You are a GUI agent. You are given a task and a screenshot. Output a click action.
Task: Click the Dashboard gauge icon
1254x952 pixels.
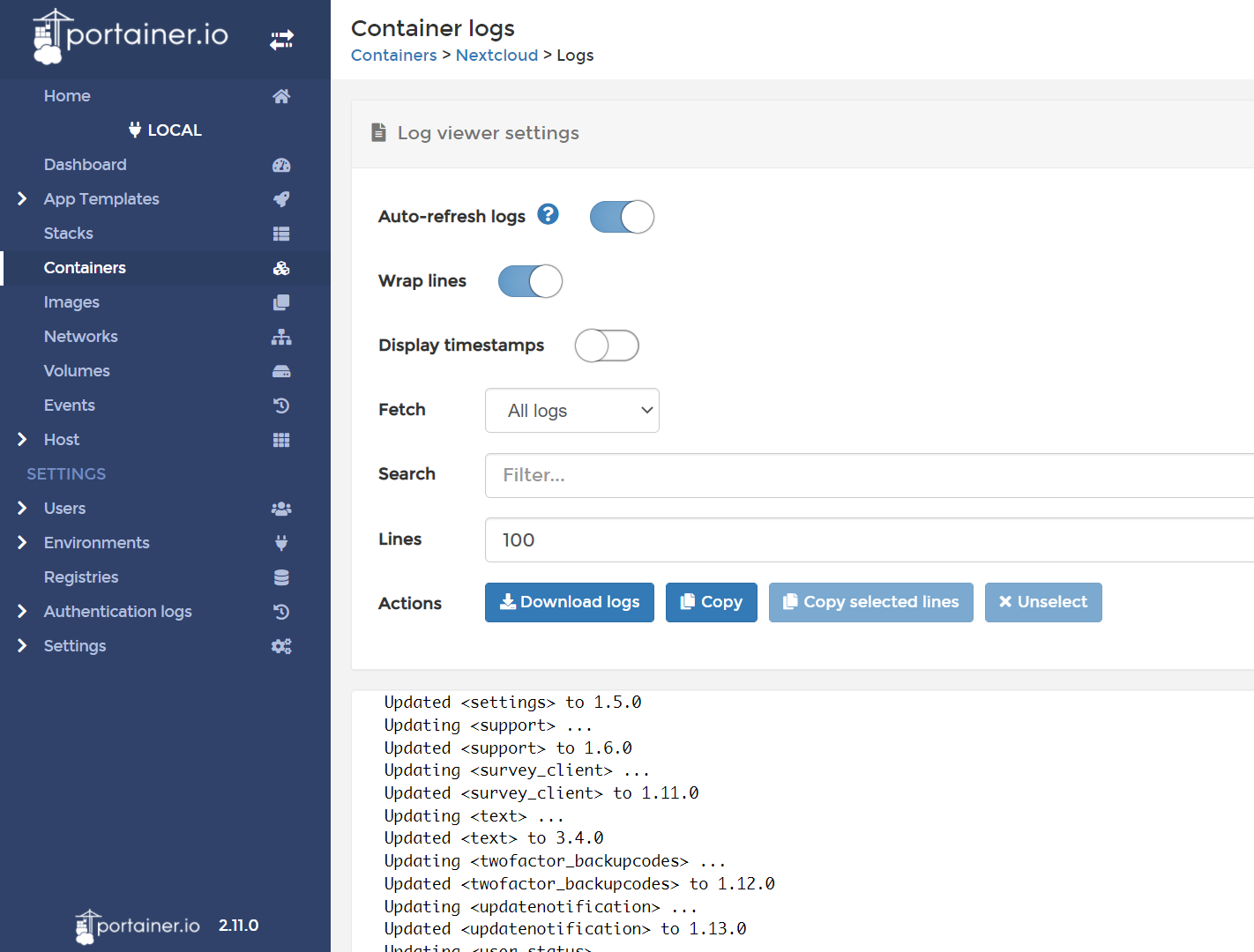pos(281,165)
